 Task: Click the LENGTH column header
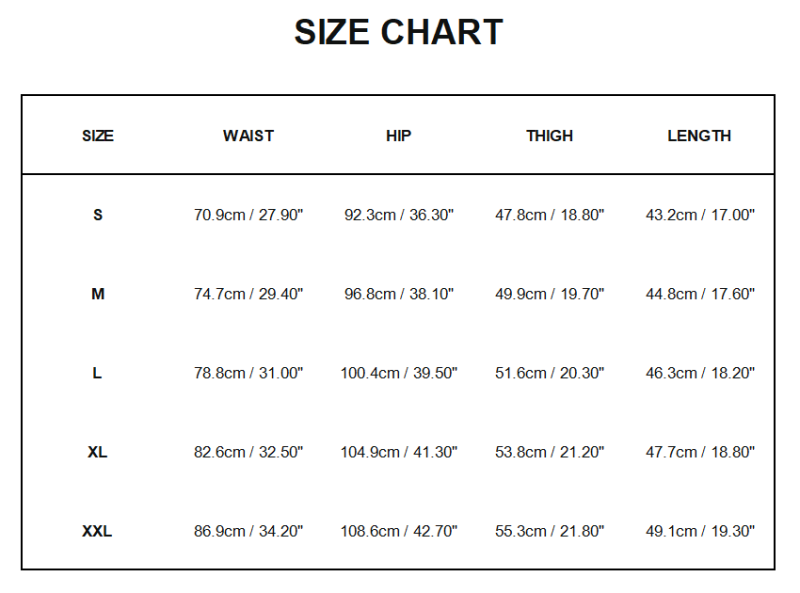point(699,136)
